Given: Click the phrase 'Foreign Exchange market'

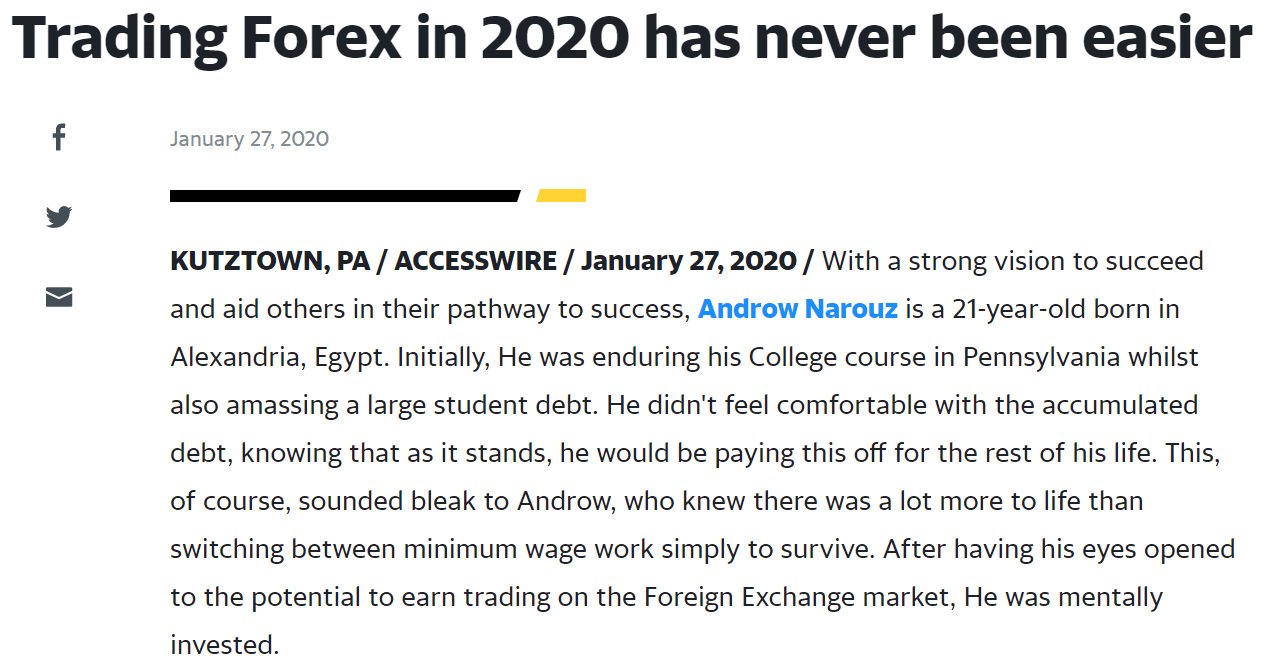Looking at the screenshot, I should point(801,597).
